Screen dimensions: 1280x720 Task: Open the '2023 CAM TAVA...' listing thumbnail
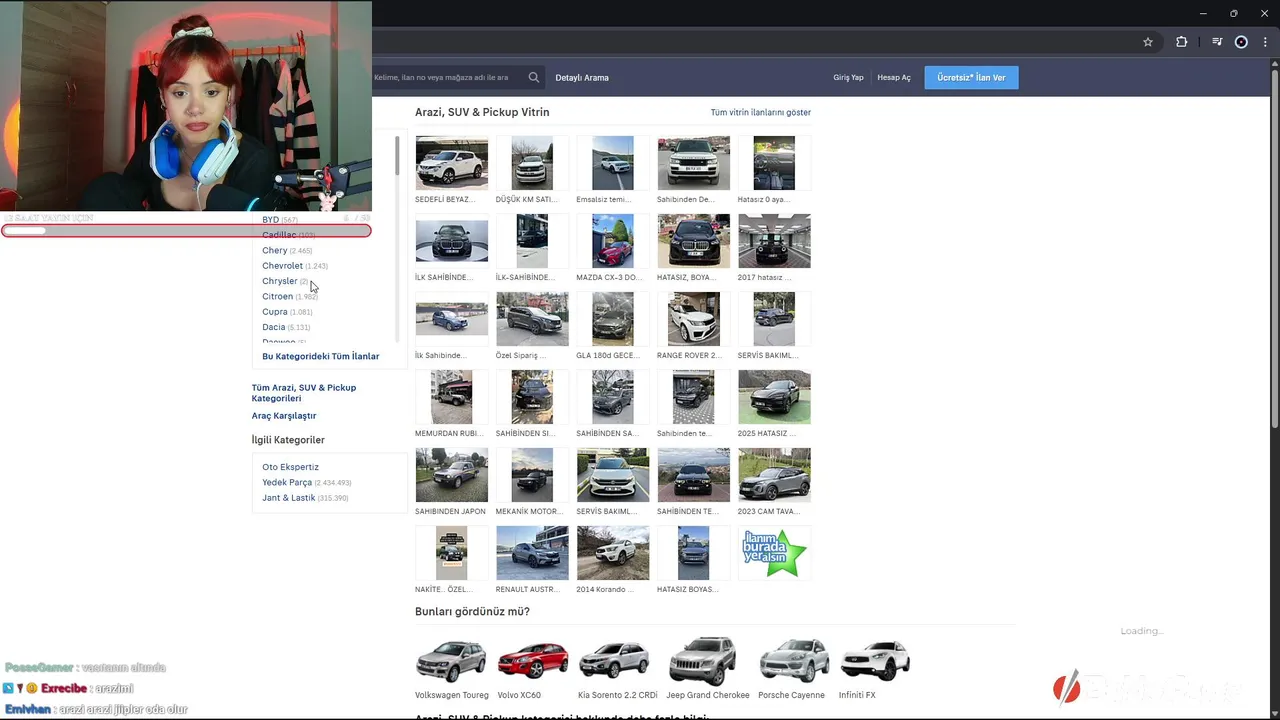click(x=774, y=475)
